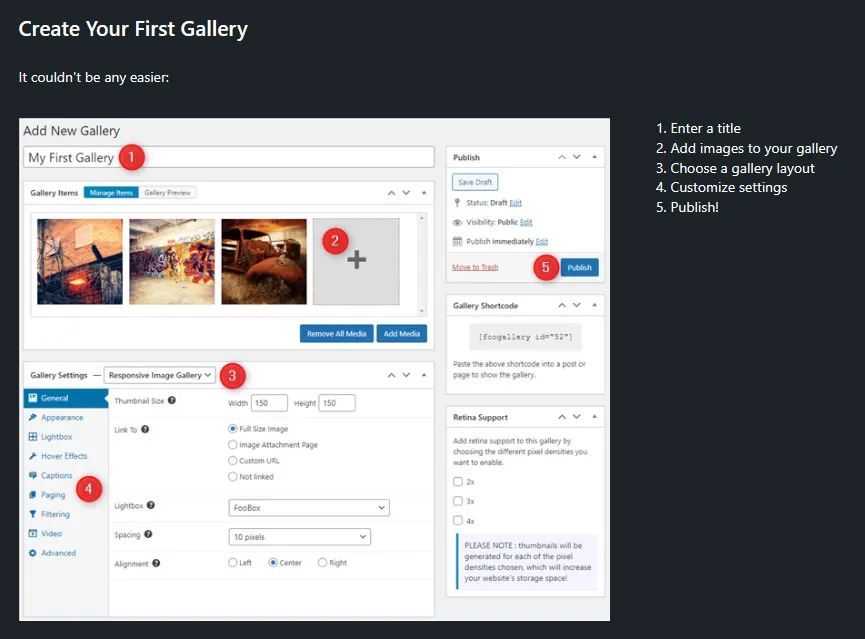Open the Lightbox settings section in sidebar
The height and width of the screenshot is (639, 865).
coord(56,437)
